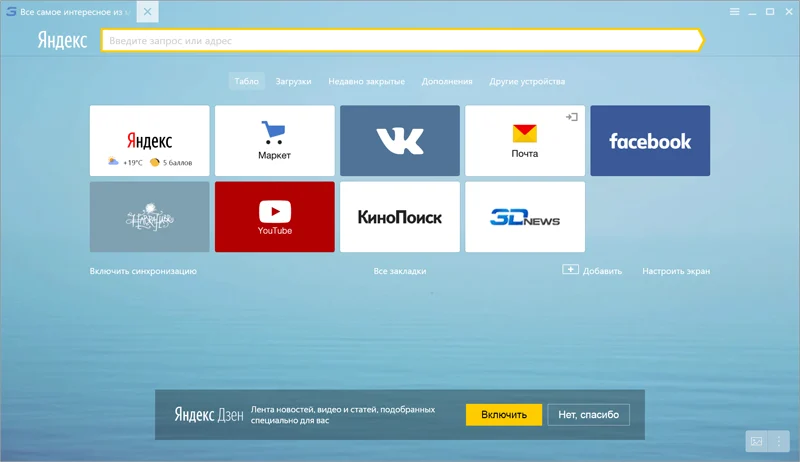
Task: Switch to the Недавно закрытые tab
Action: coord(366,81)
